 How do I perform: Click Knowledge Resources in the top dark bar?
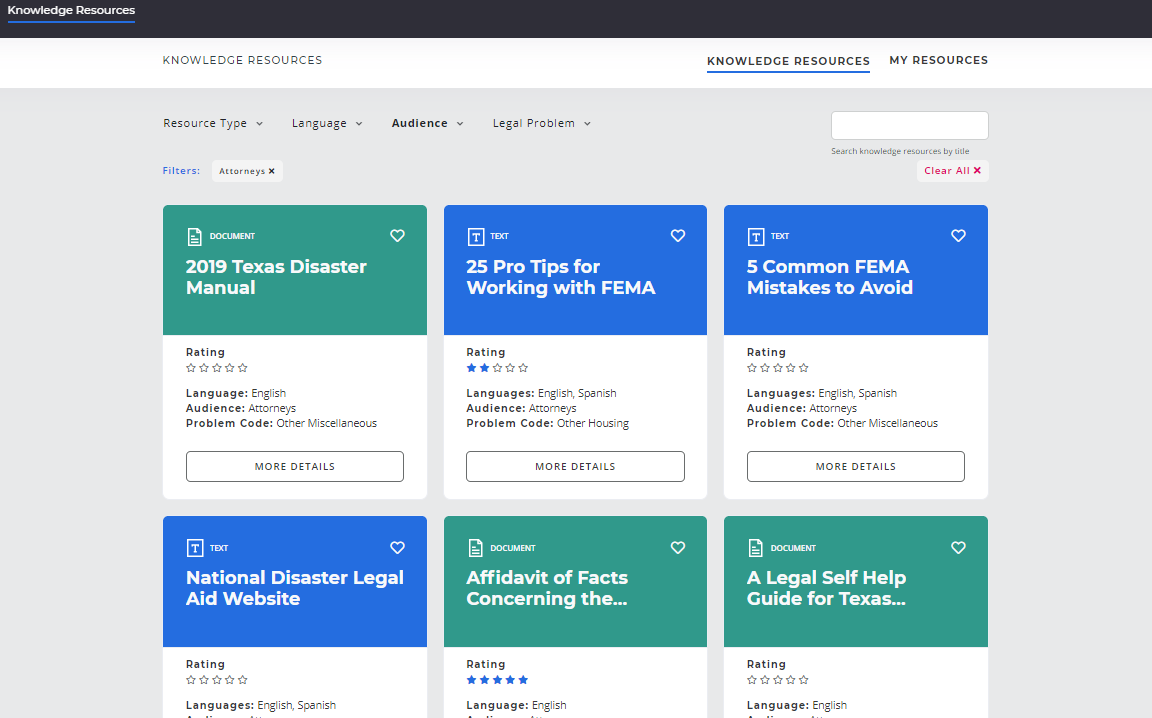coord(71,10)
